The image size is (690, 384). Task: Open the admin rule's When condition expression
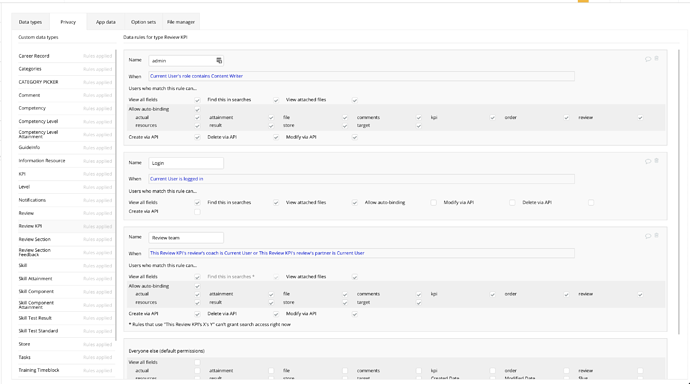point(361,76)
